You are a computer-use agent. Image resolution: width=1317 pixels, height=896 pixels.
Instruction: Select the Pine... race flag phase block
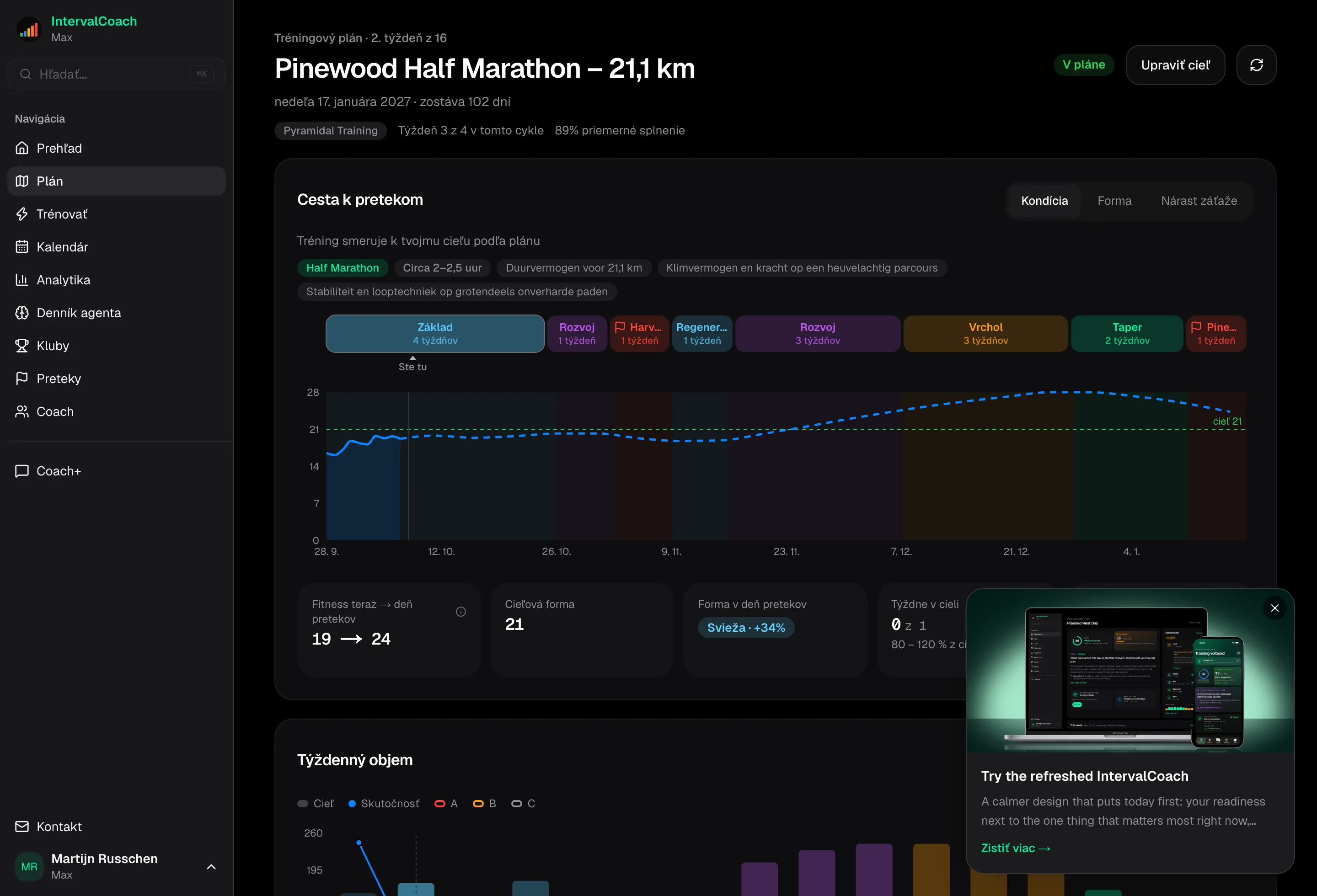[x=1215, y=334]
